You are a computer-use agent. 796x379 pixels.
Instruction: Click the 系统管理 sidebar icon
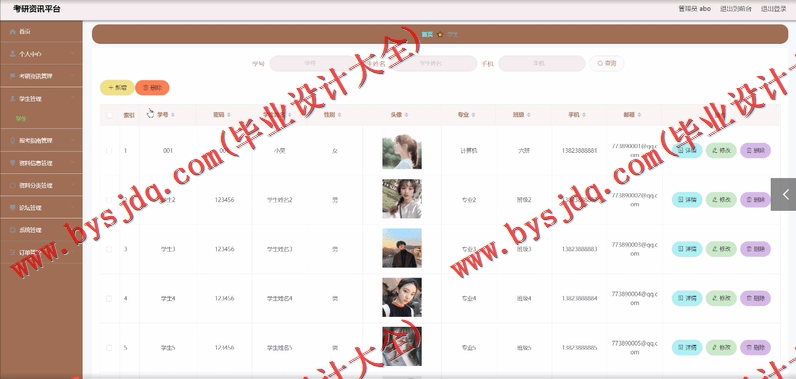(x=13, y=230)
